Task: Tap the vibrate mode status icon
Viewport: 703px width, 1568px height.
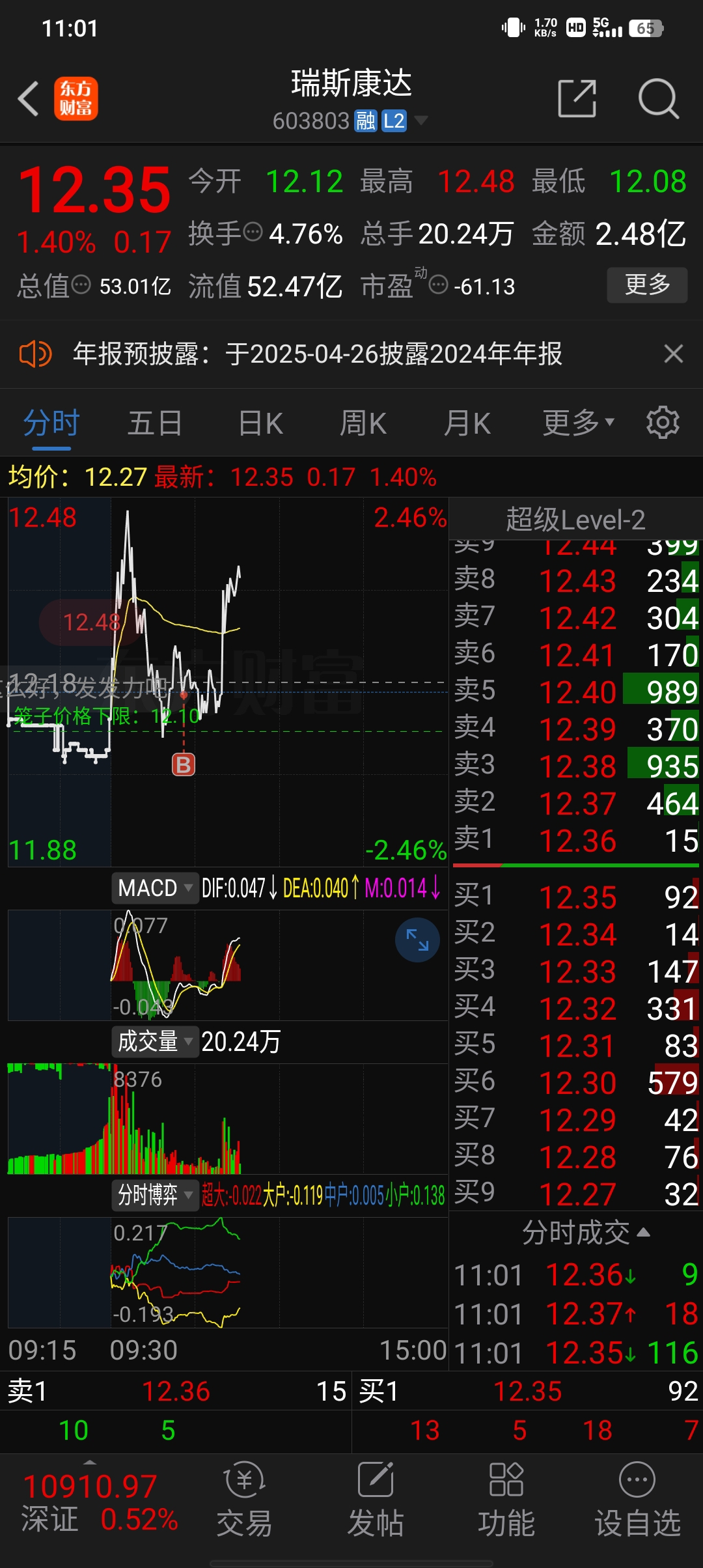Action: click(x=513, y=28)
